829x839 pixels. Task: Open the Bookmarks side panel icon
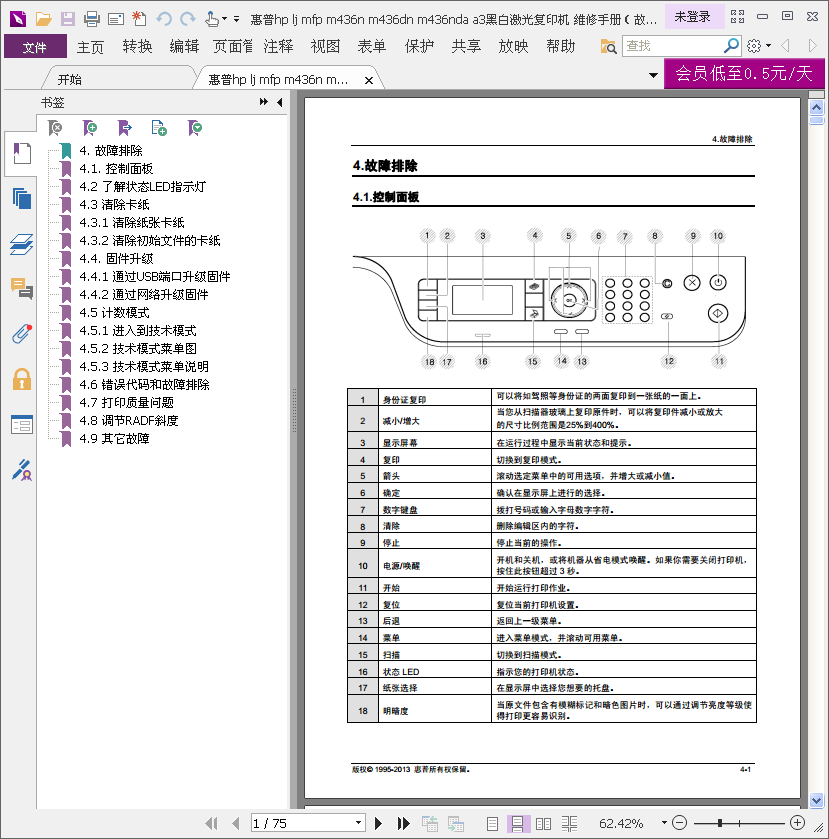[x=21, y=154]
